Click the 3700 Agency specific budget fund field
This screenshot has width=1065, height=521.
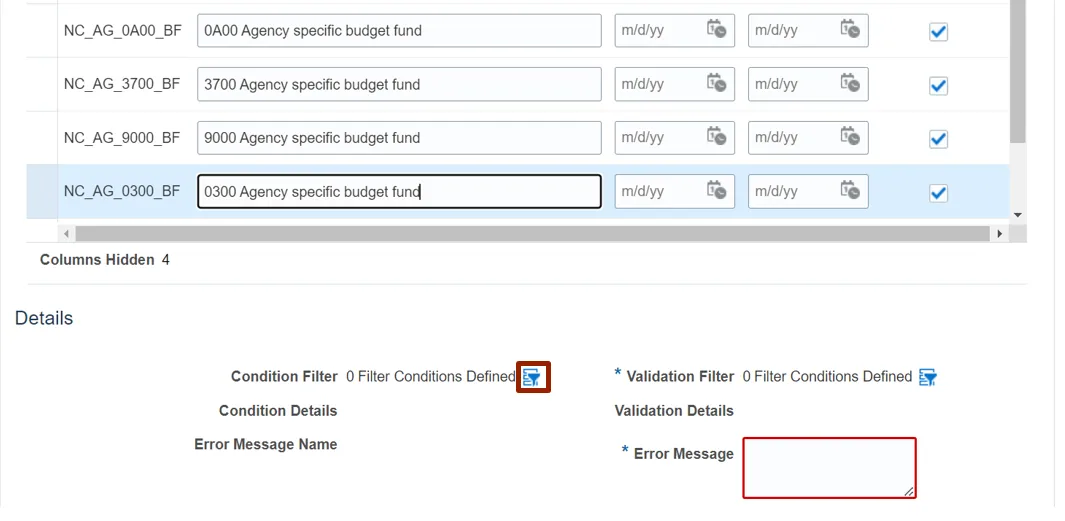pos(399,84)
